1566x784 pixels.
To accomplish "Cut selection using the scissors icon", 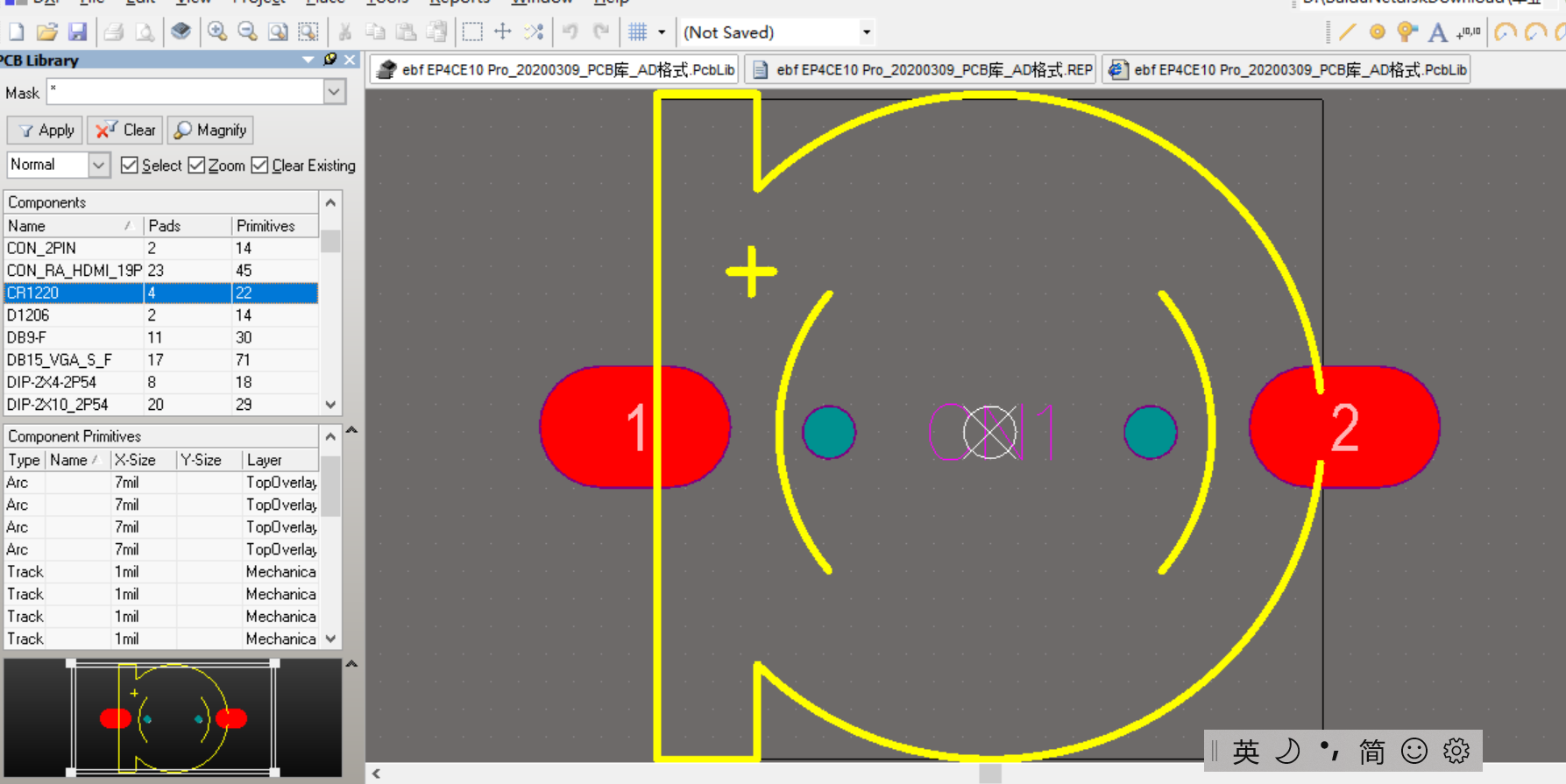I will [344, 32].
